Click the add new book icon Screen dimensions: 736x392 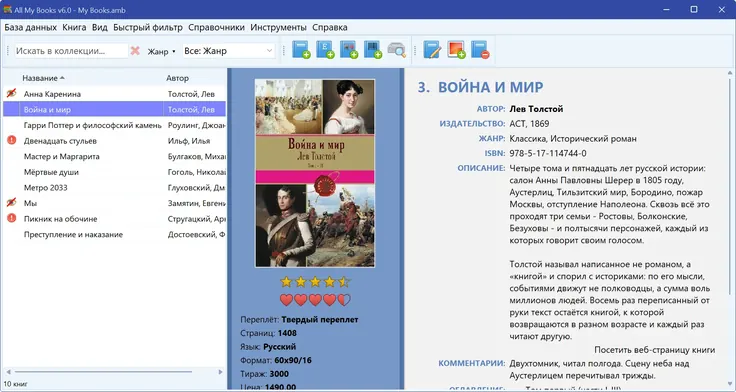[x=301, y=50]
